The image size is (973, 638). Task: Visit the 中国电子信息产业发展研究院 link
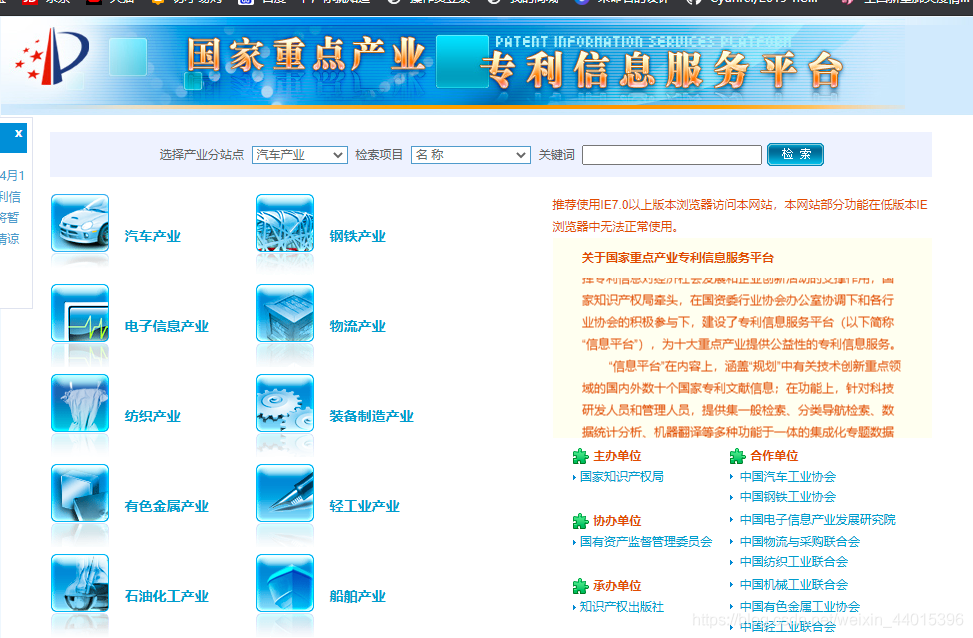(818, 519)
